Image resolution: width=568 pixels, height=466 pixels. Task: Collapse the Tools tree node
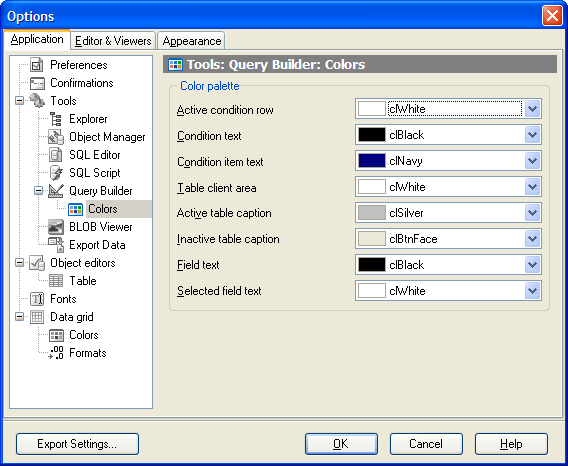20,101
